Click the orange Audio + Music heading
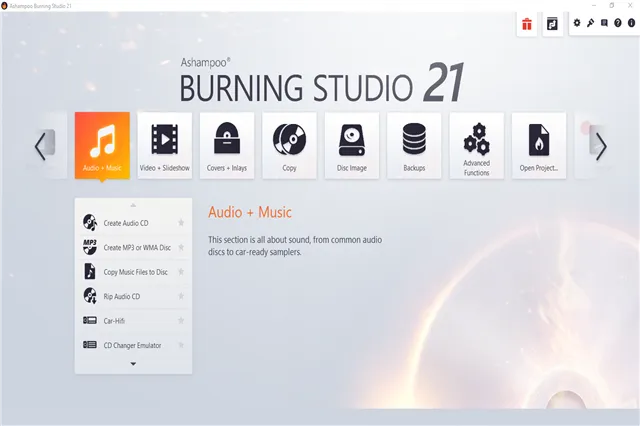Screen dimensions: 640x426 click(x=250, y=212)
